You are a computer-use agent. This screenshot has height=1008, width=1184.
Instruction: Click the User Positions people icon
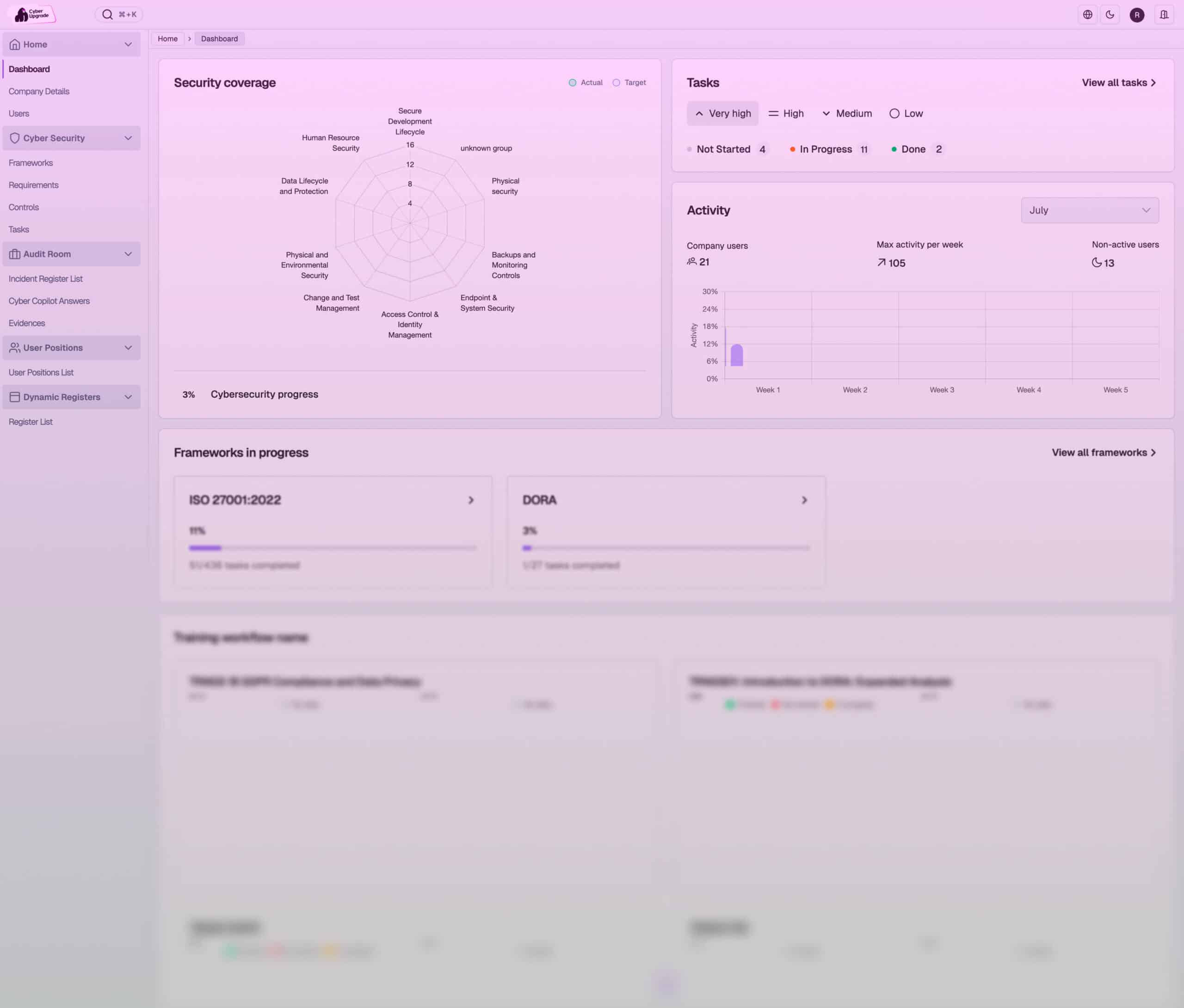(x=15, y=348)
